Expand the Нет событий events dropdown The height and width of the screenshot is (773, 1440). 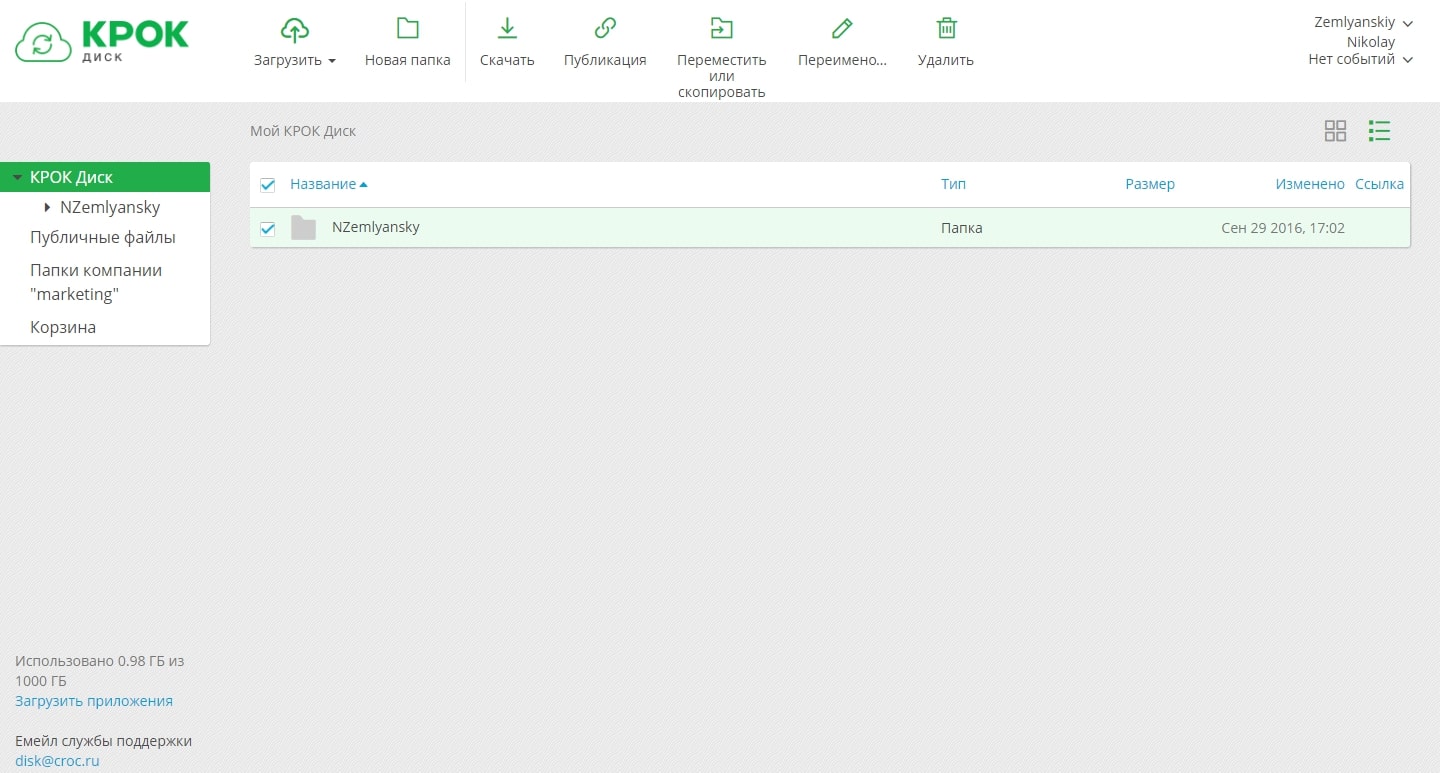pos(1360,59)
